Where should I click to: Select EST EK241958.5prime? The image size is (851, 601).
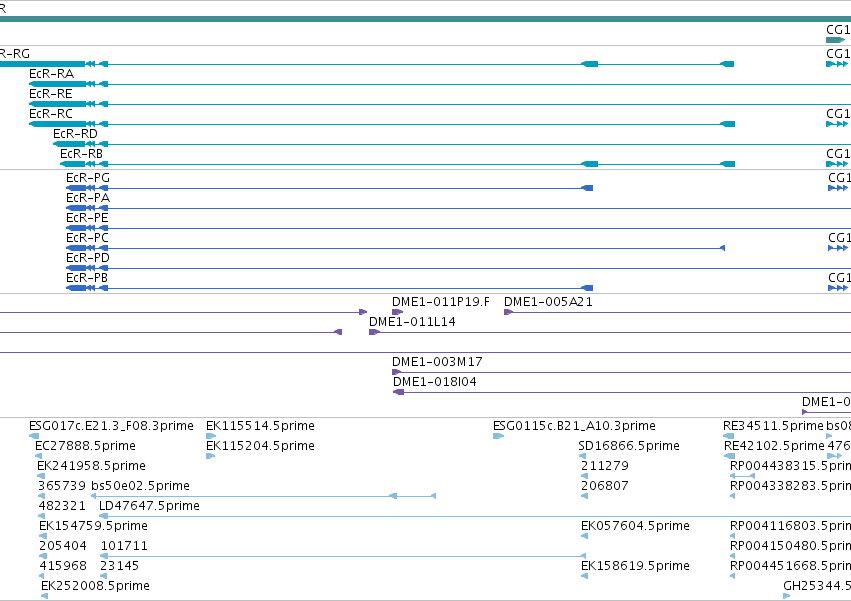click(x=91, y=466)
